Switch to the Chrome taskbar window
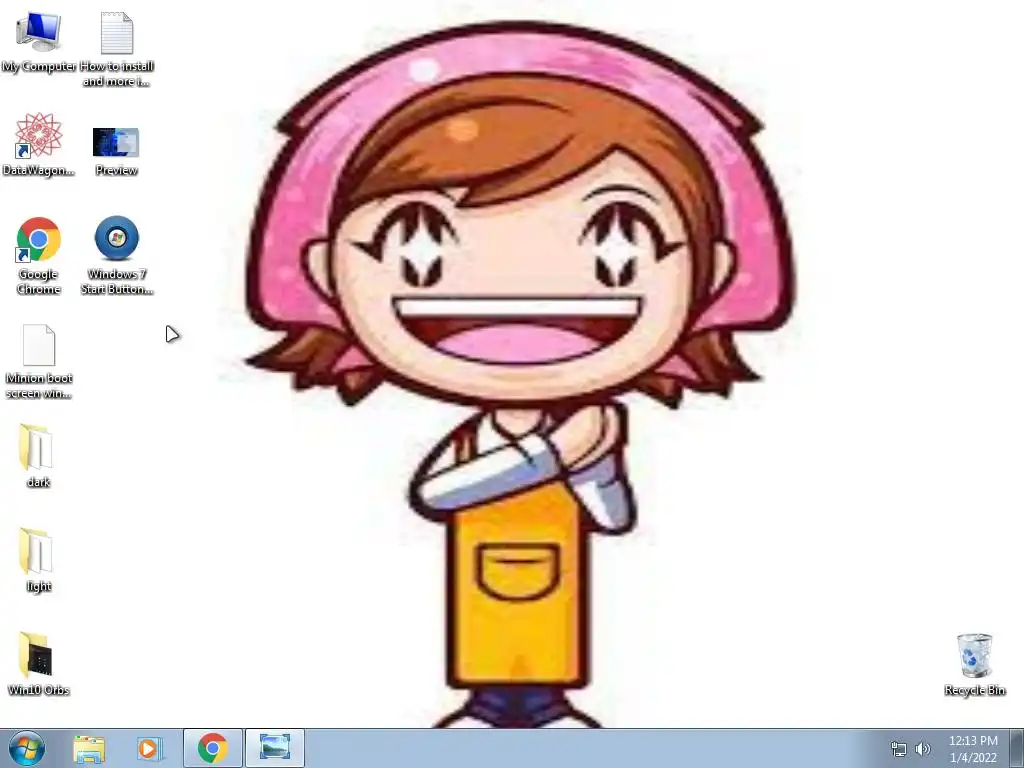1024x768 pixels. click(x=213, y=748)
